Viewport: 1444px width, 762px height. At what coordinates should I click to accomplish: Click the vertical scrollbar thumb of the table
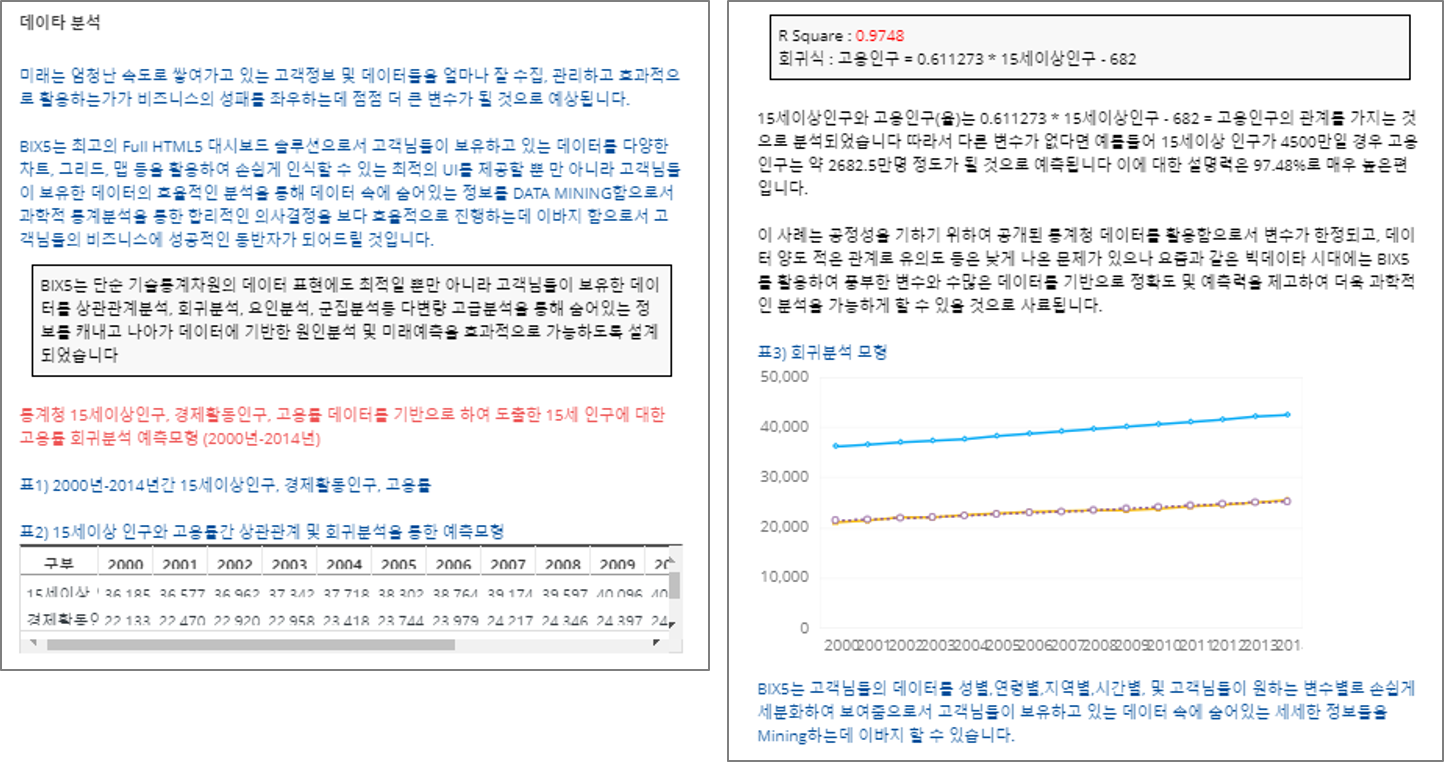coord(676,585)
